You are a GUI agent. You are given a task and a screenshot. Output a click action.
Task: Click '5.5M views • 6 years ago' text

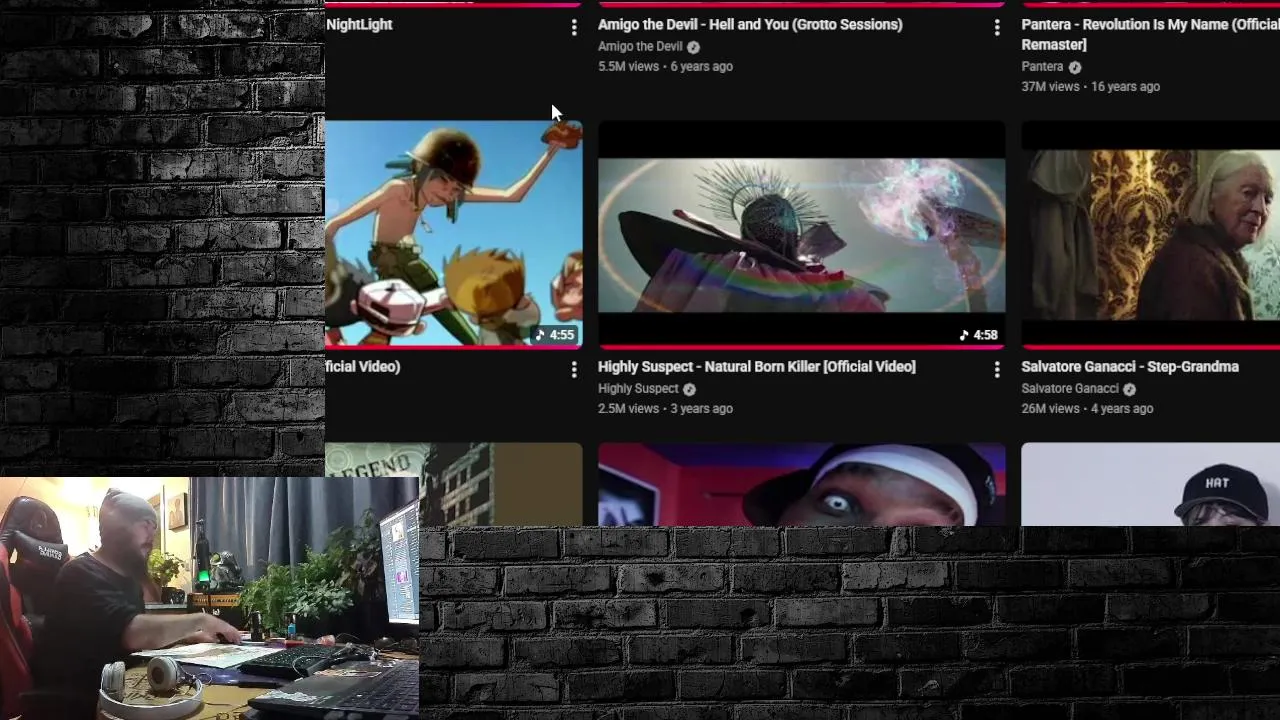click(x=665, y=66)
